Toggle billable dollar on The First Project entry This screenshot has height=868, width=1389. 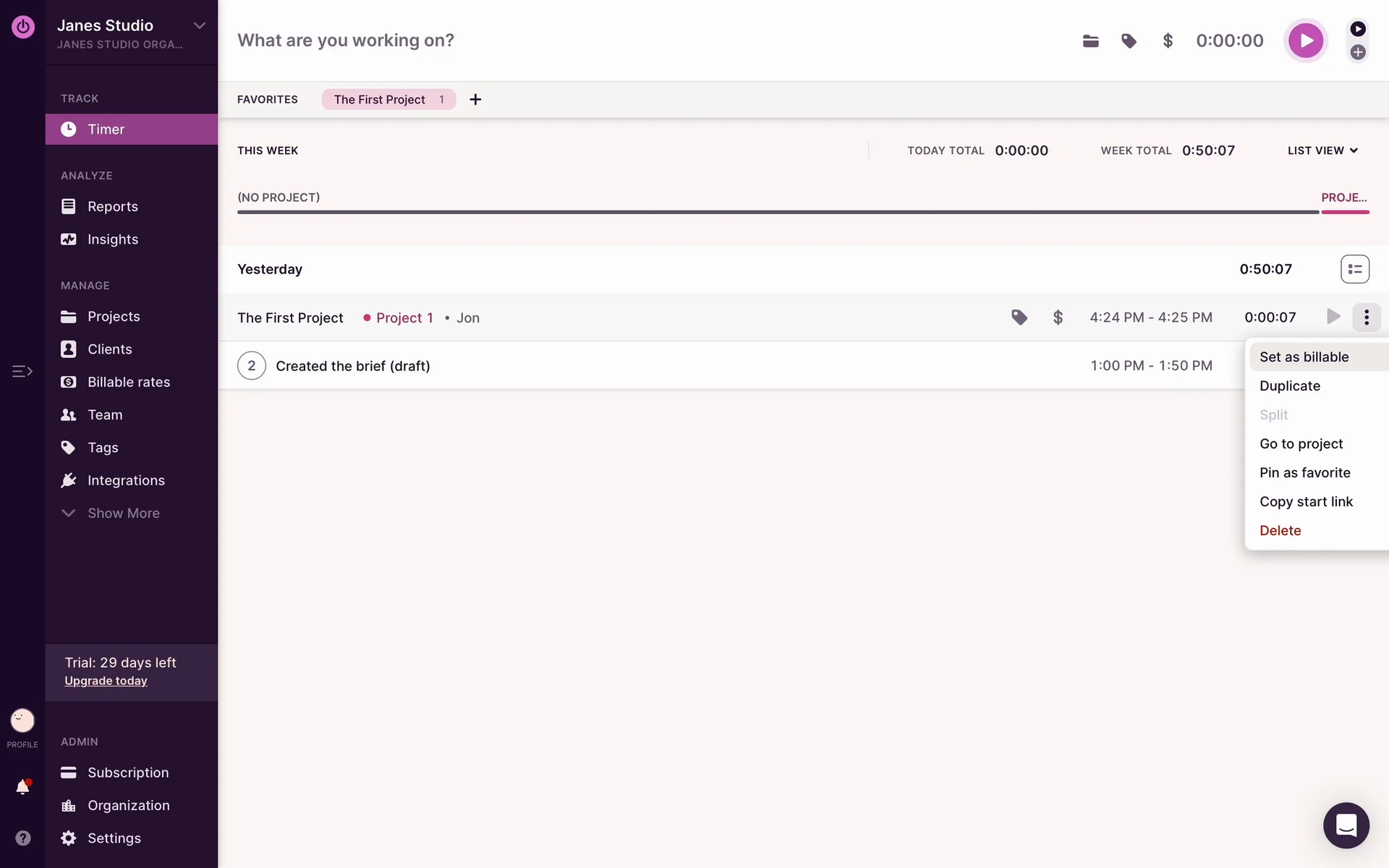[x=1058, y=317]
